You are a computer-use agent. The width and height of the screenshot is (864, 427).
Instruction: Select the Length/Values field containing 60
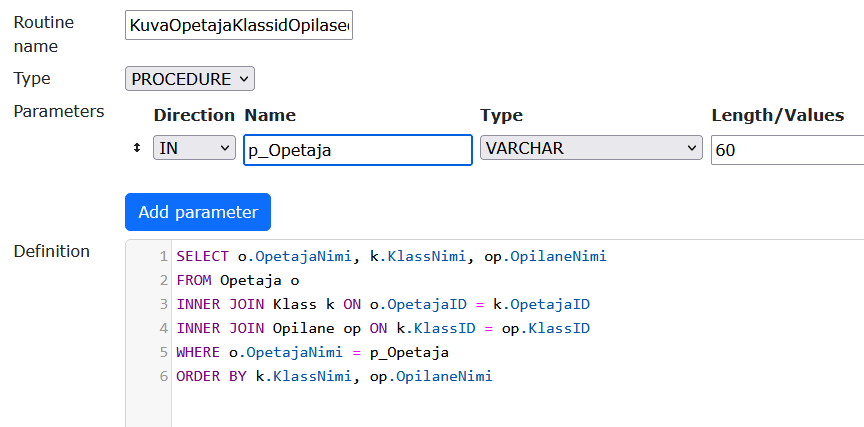coord(786,150)
